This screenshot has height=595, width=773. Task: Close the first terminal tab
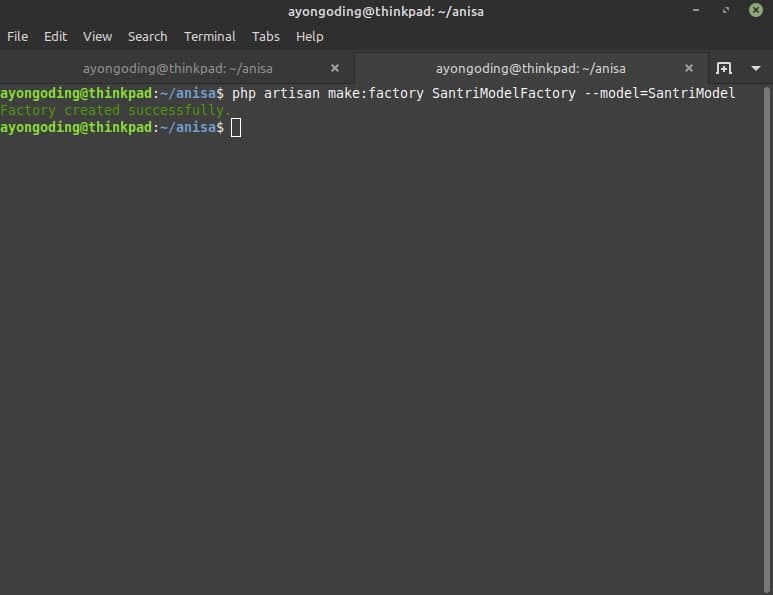pos(335,68)
